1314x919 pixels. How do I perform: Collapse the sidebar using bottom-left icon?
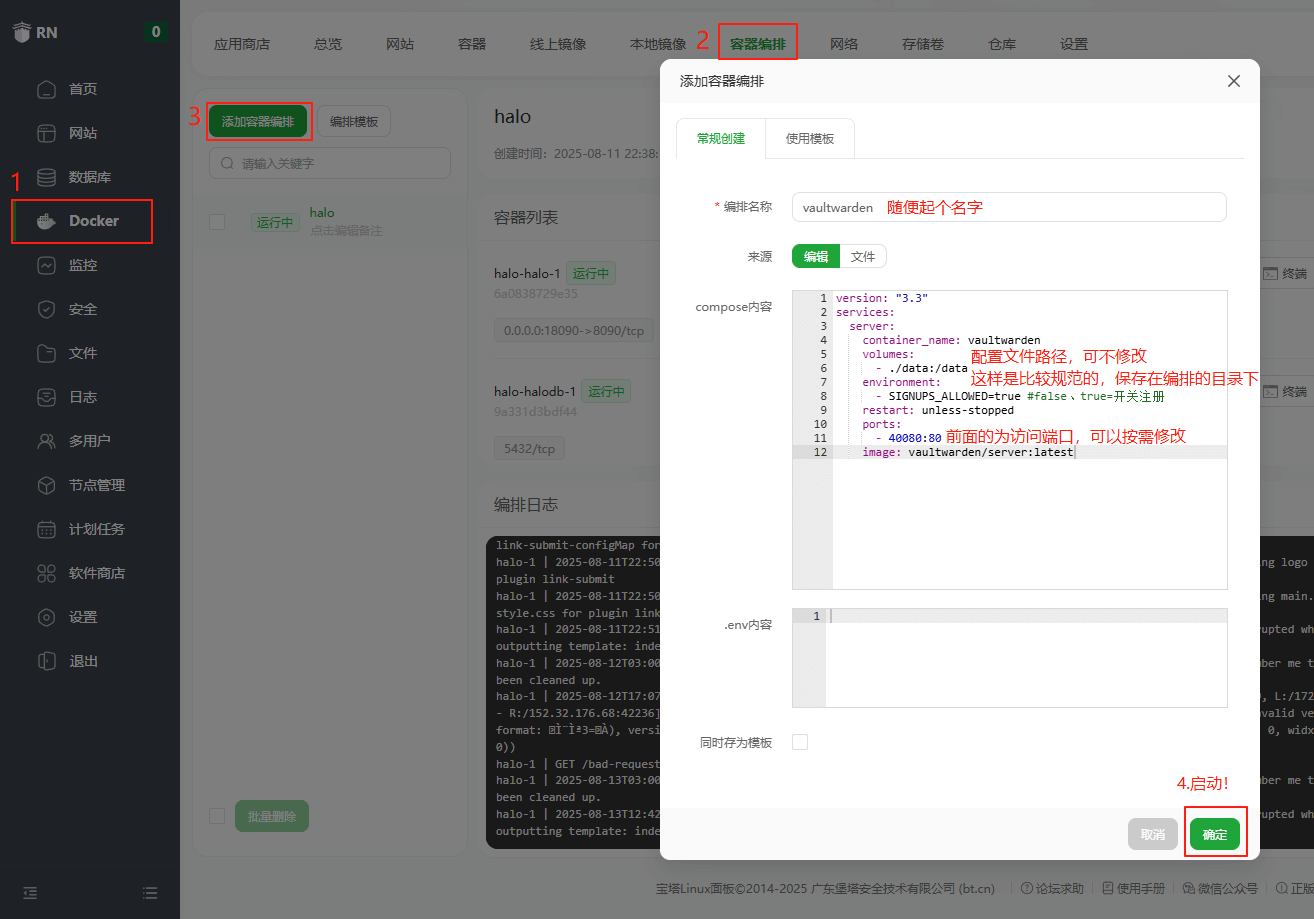tap(30, 892)
